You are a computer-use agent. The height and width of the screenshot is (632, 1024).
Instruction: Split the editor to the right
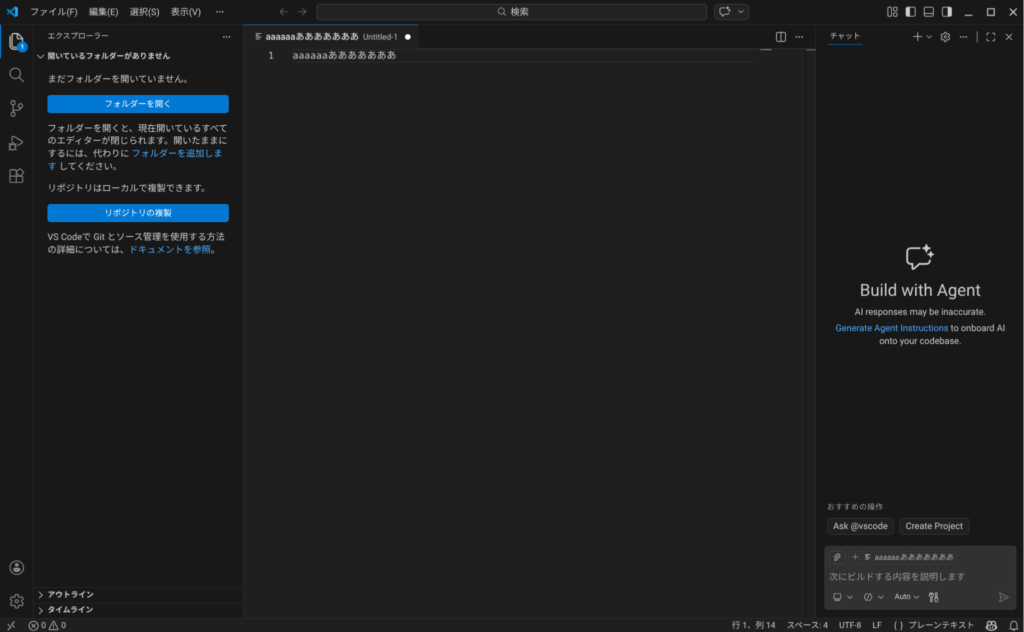[x=781, y=37]
